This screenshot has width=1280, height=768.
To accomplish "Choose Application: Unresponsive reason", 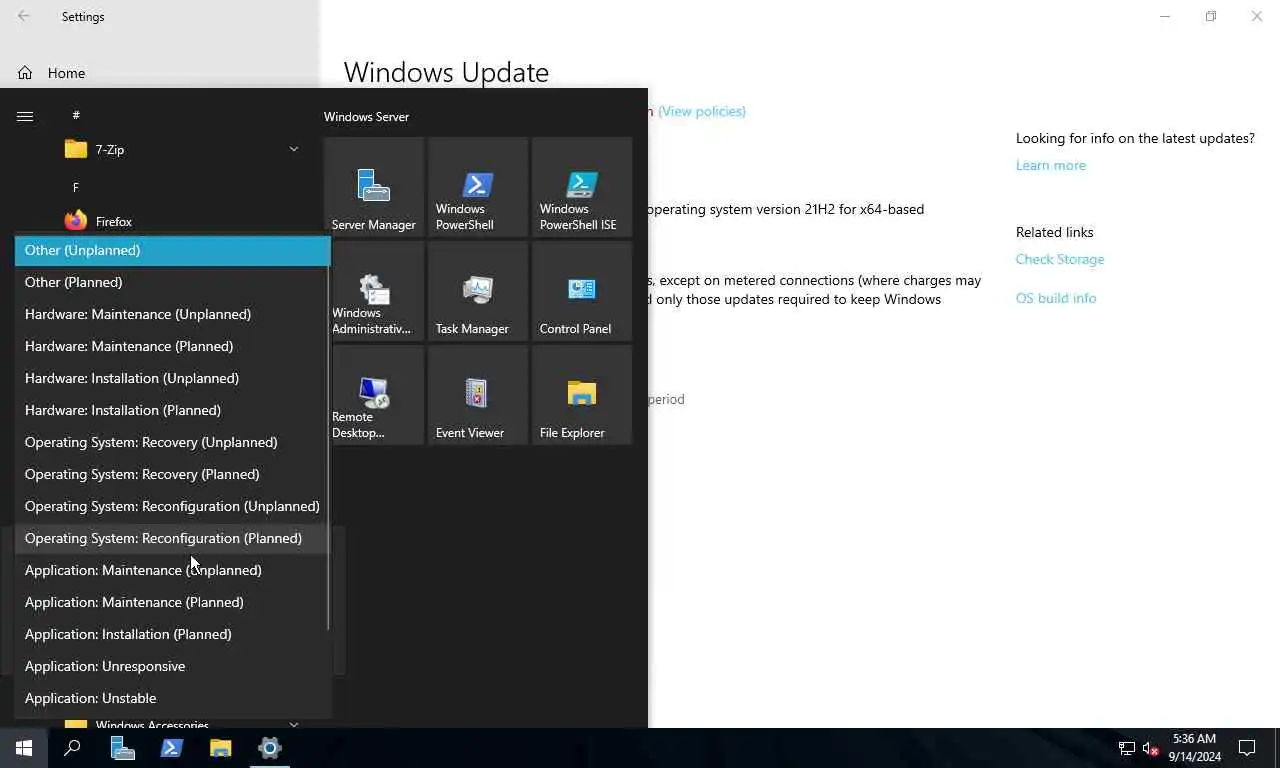I will pyautogui.click(x=172, y=666).
